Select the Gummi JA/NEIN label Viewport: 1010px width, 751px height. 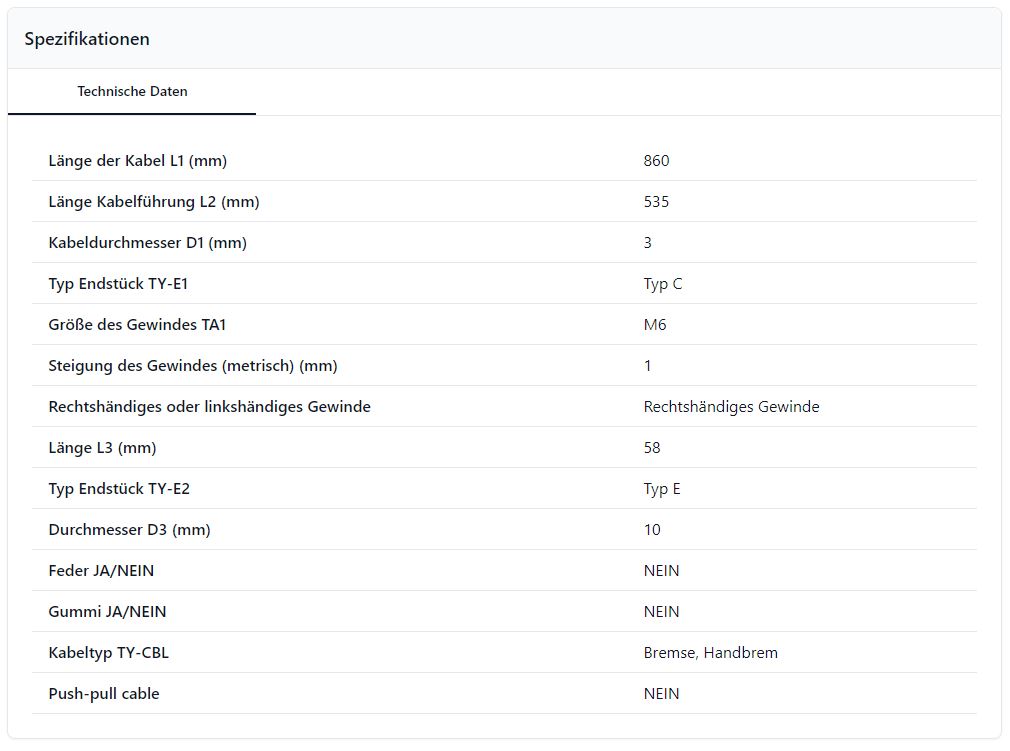click(x=107, y=612)
